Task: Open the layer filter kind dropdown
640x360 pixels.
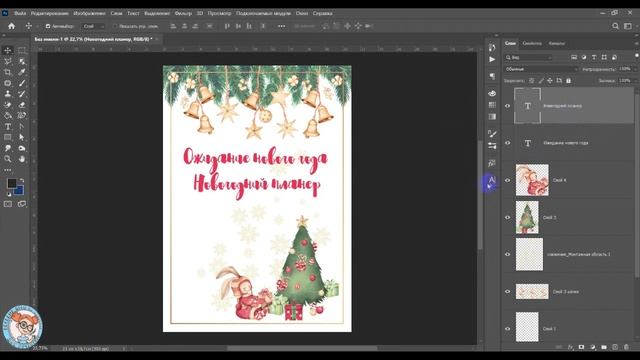Action: 529,58
